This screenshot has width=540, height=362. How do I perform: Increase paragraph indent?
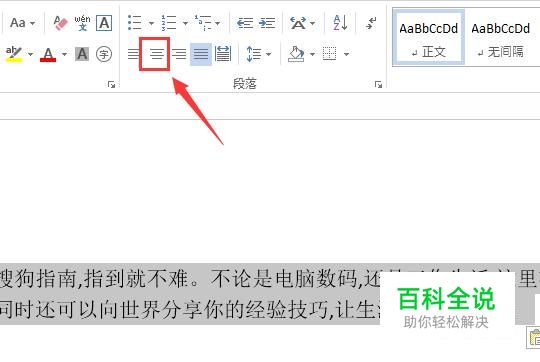[x=267, y=23]
